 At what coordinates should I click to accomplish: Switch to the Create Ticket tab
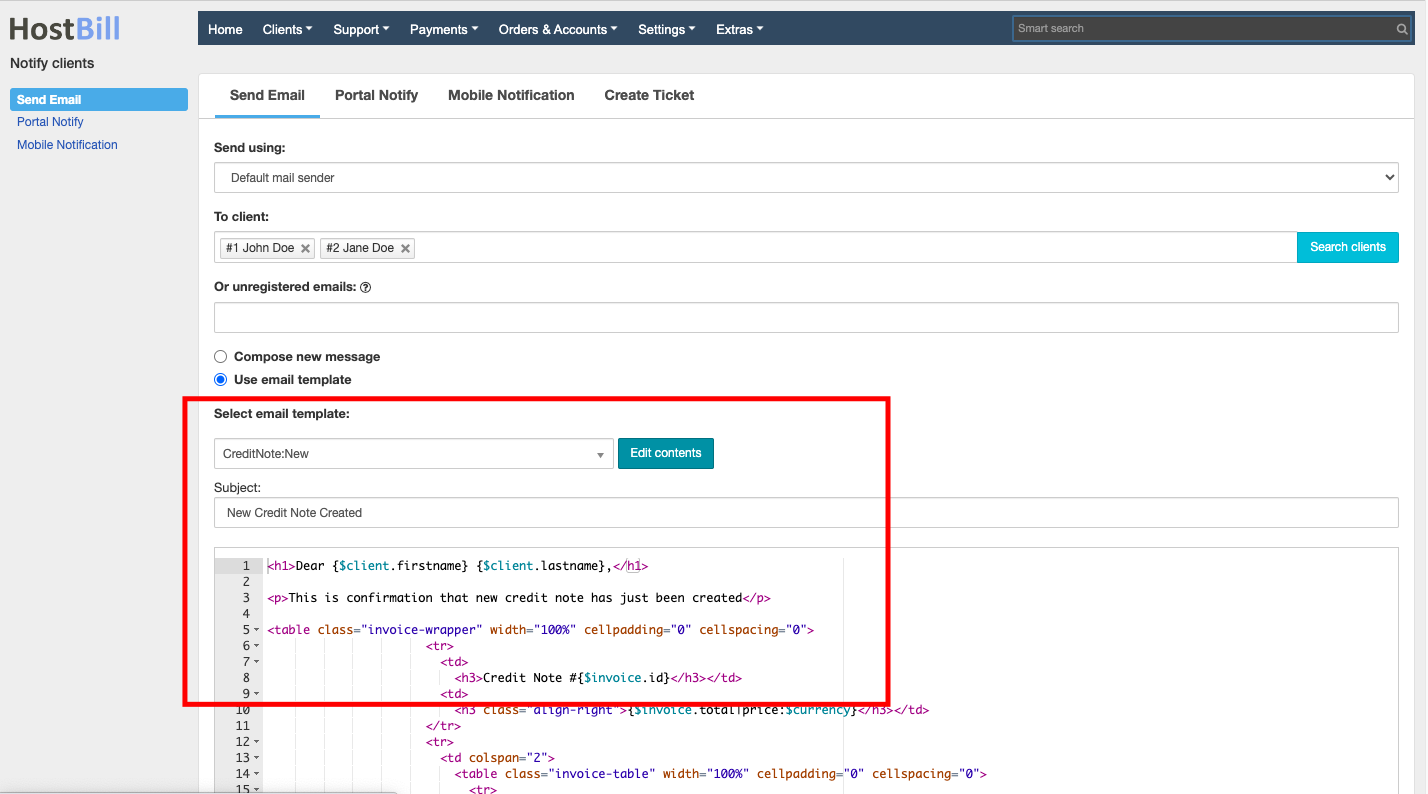(648, 95)
